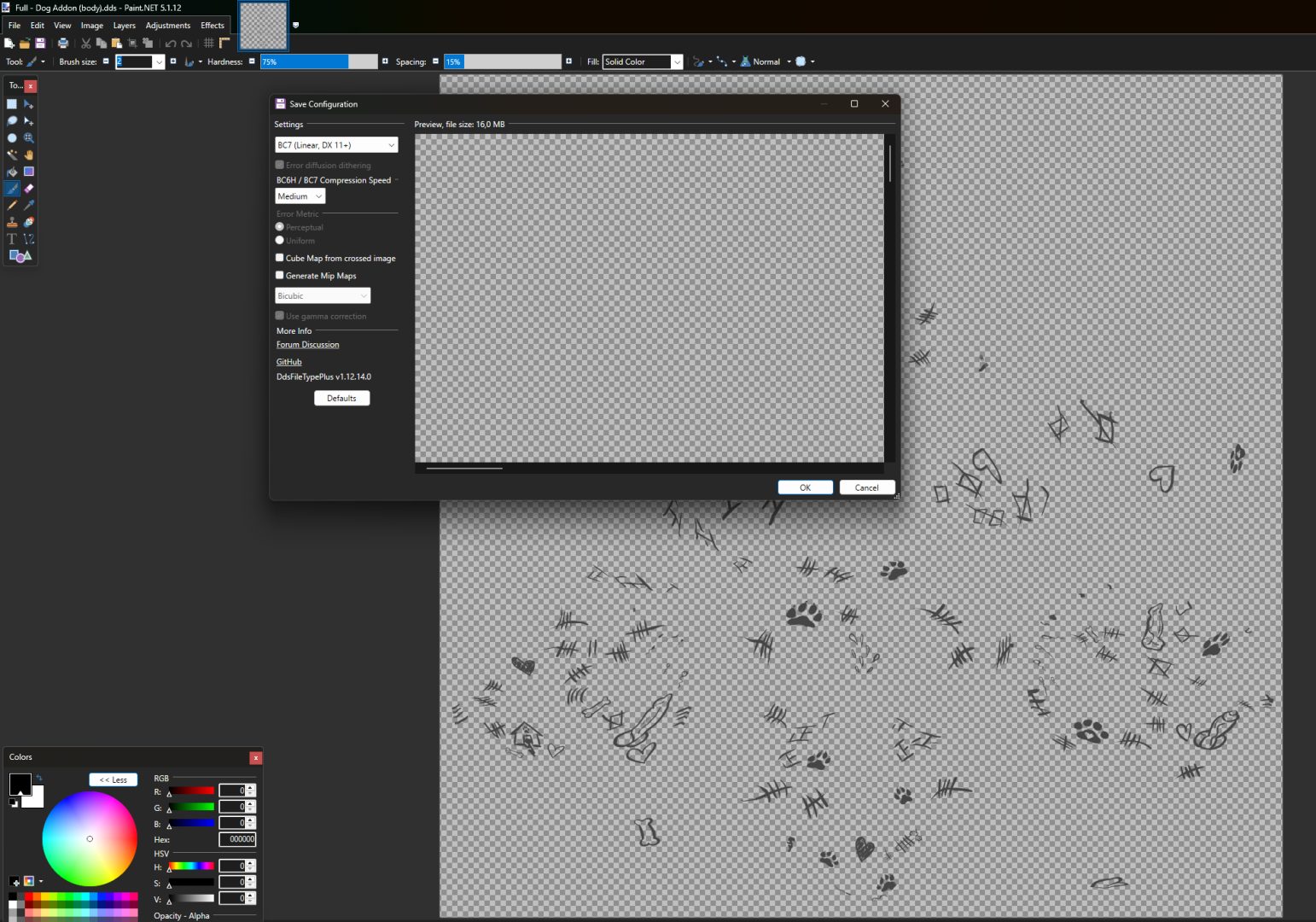Select the Line/Curve tool
Image resolution: width=1316 pixels, height=922 pixels.
click(29, 239)
